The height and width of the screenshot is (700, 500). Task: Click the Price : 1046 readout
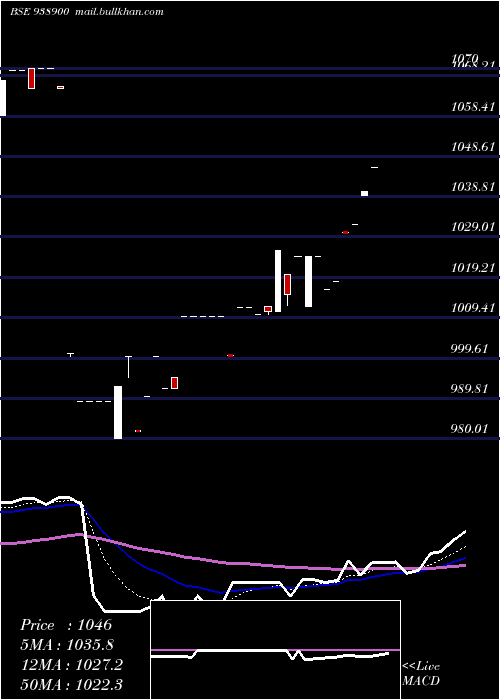[66, 625]
